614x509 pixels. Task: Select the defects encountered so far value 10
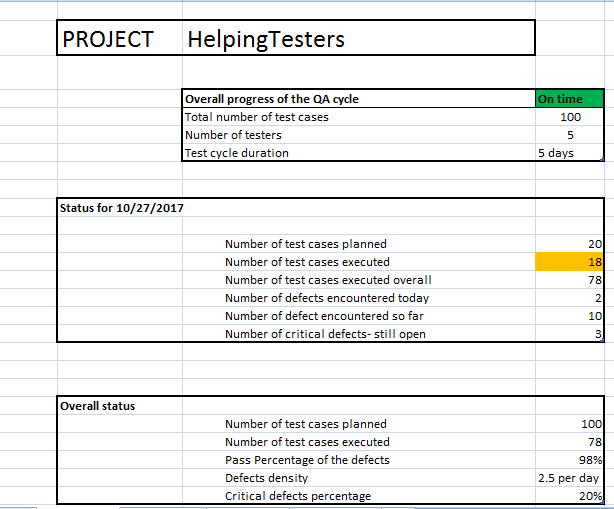569,316
